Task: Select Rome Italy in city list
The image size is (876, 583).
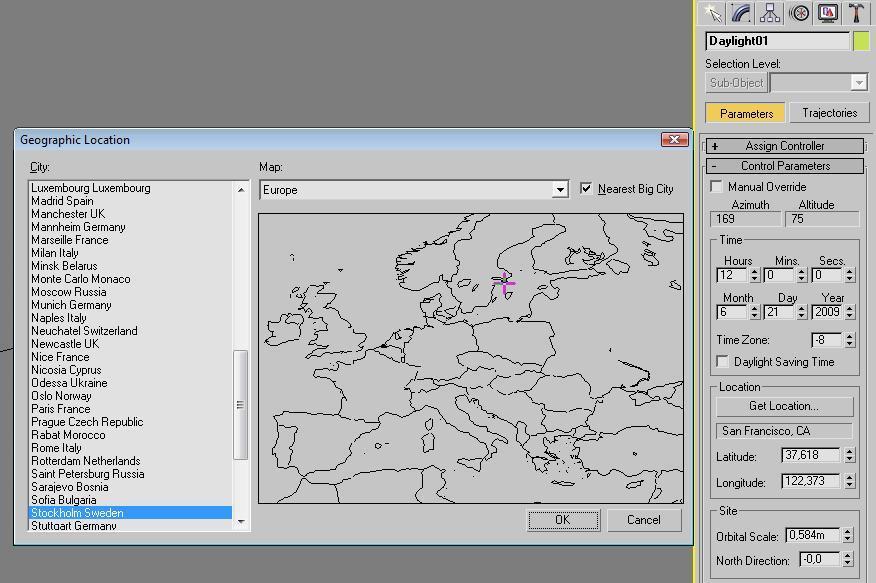Action: [130, 448]
